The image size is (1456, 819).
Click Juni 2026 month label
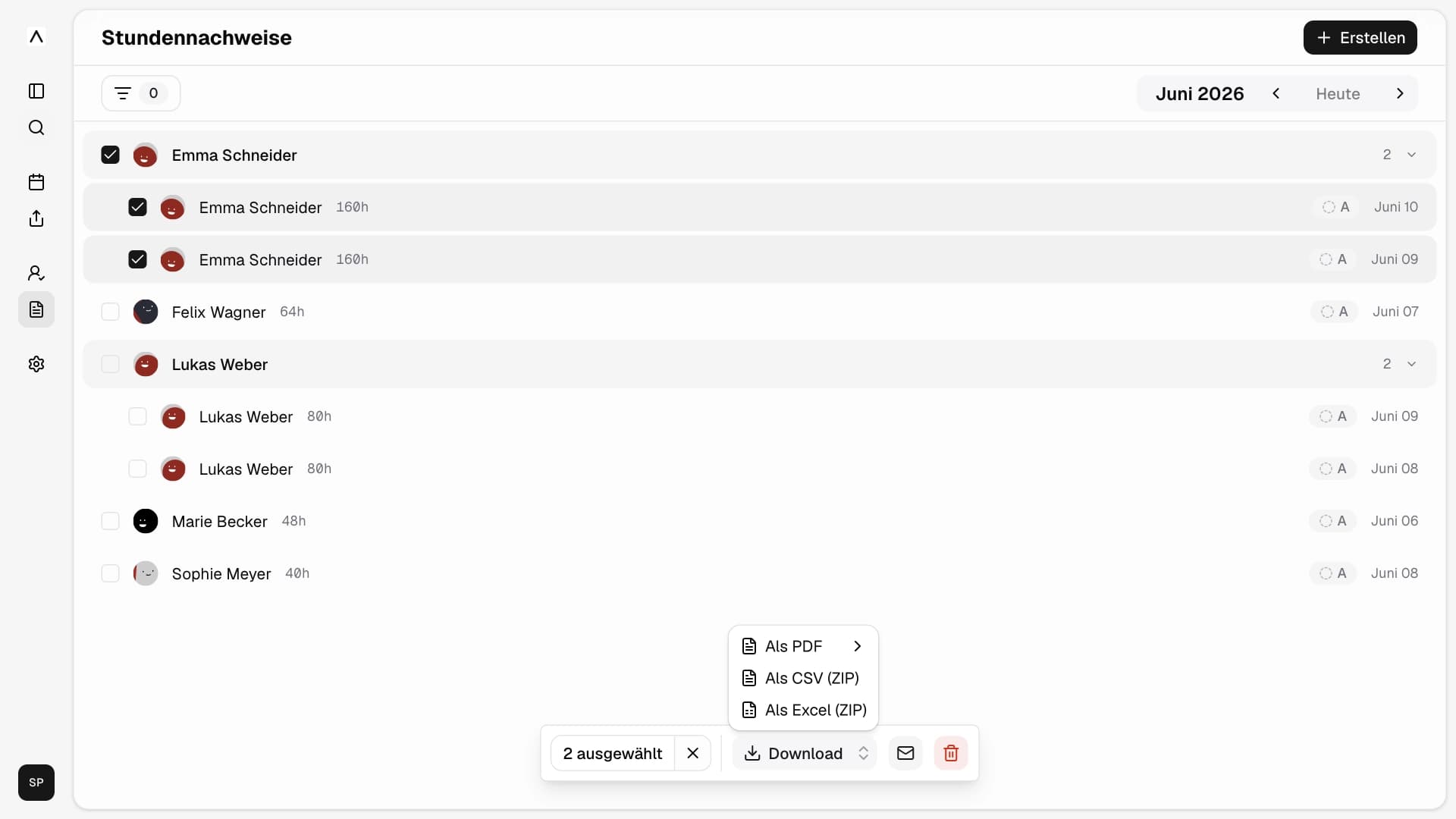click(1200, 93)
